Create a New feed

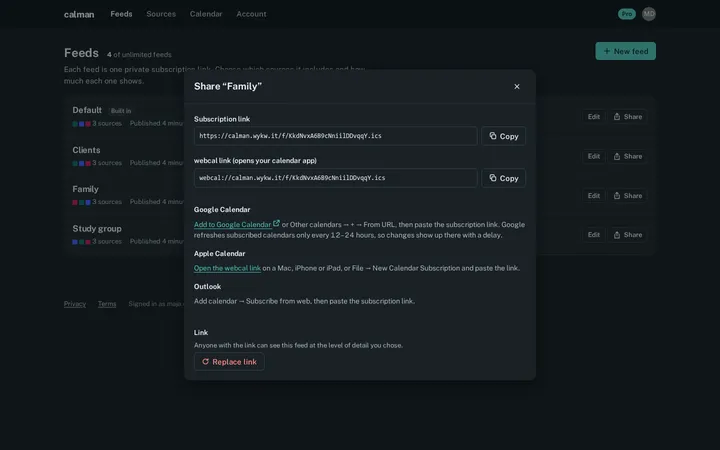pyautogui.click(x=625, y=51)
